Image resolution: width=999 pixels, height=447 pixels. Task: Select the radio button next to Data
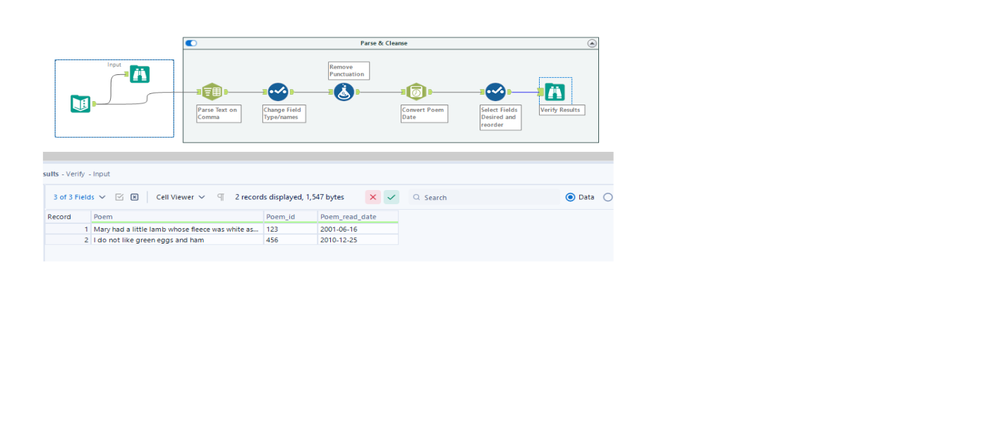click(608, 197)
